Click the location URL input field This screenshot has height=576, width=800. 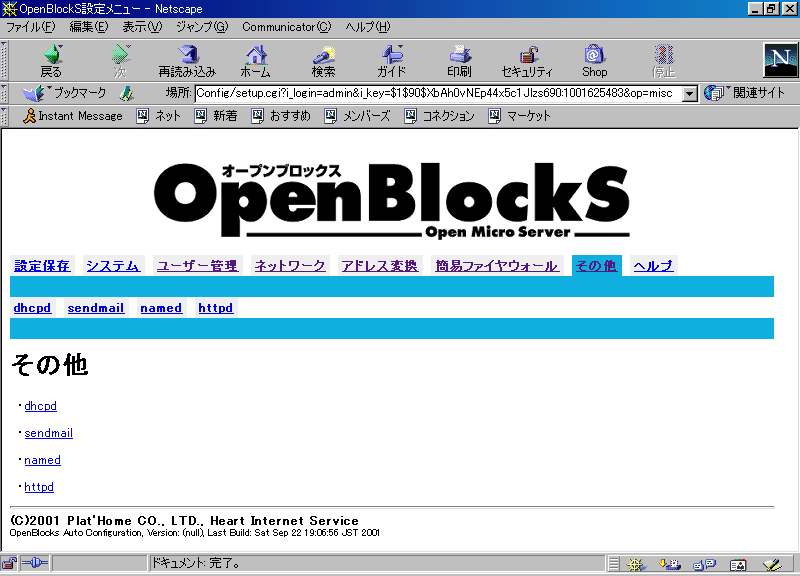[438, 94]
